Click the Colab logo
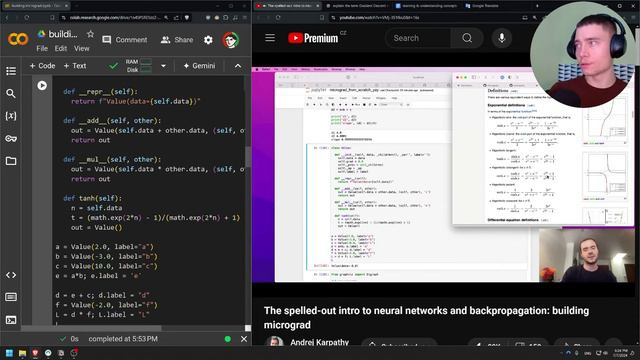This screenshot has width=640, height=360. [18, 39]
